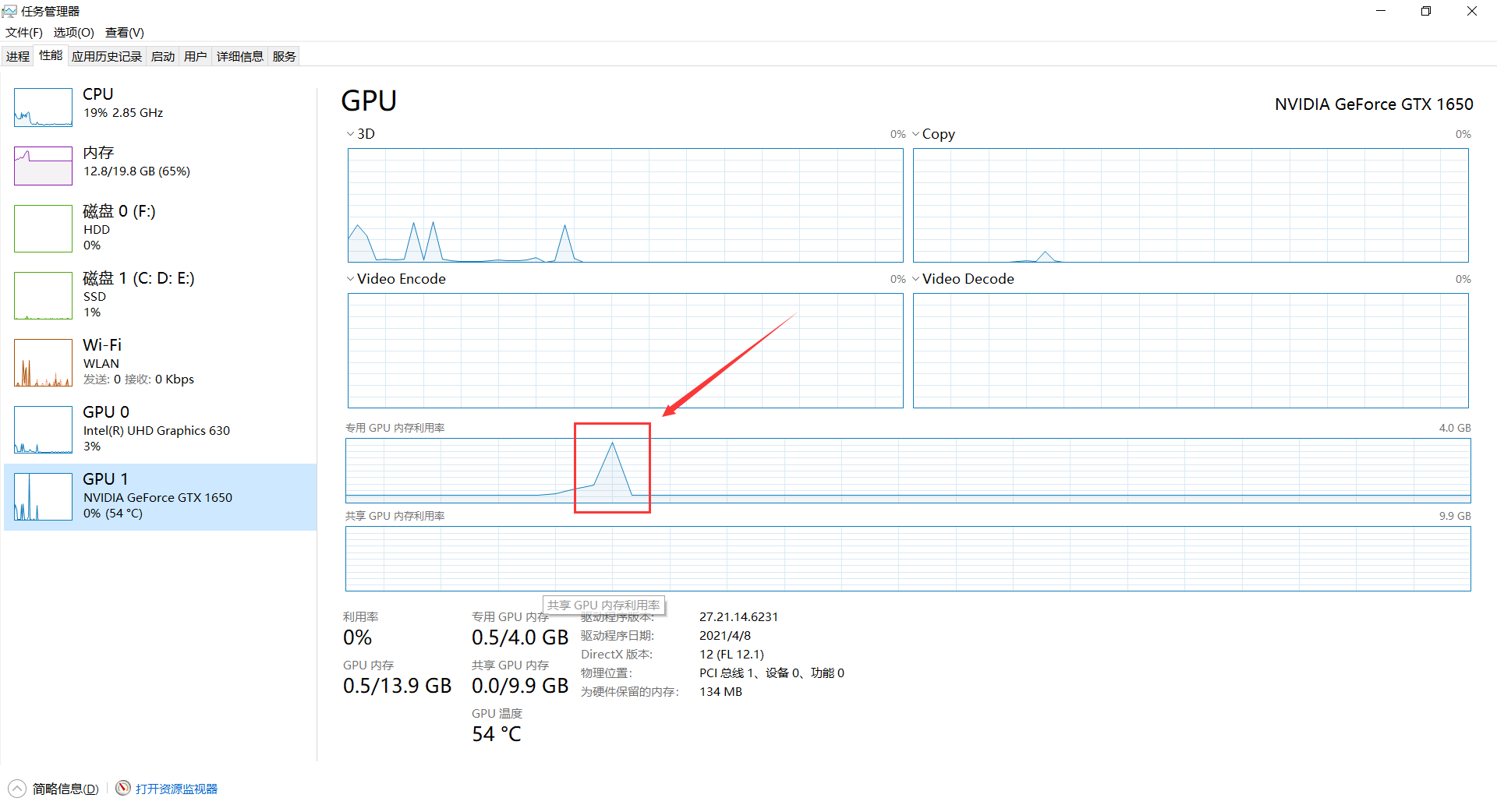Click the driver version 27.21.14.6231
Viewport: 1497px width, 812px height.
738,616
